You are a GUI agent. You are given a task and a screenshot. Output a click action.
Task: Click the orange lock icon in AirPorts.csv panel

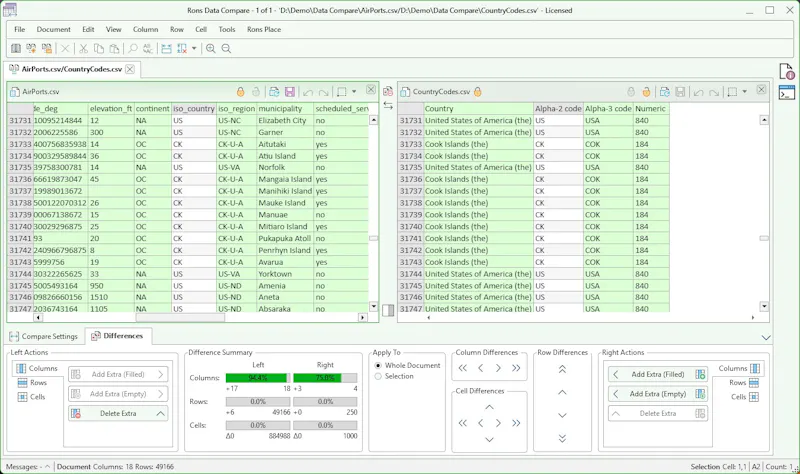[x=240, y=92]
